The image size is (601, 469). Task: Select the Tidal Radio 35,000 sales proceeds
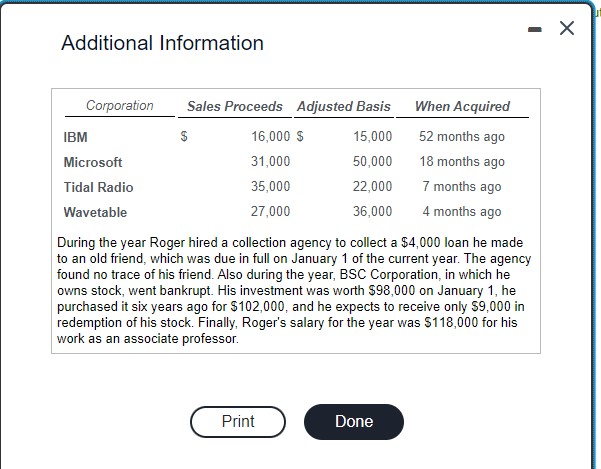tap(271, 186)
